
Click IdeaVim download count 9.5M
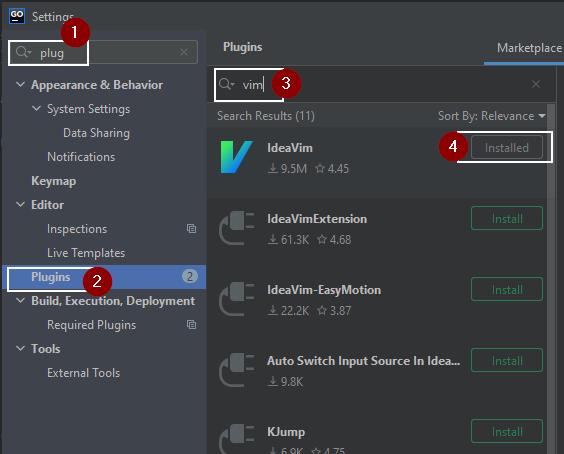point(287,168)
